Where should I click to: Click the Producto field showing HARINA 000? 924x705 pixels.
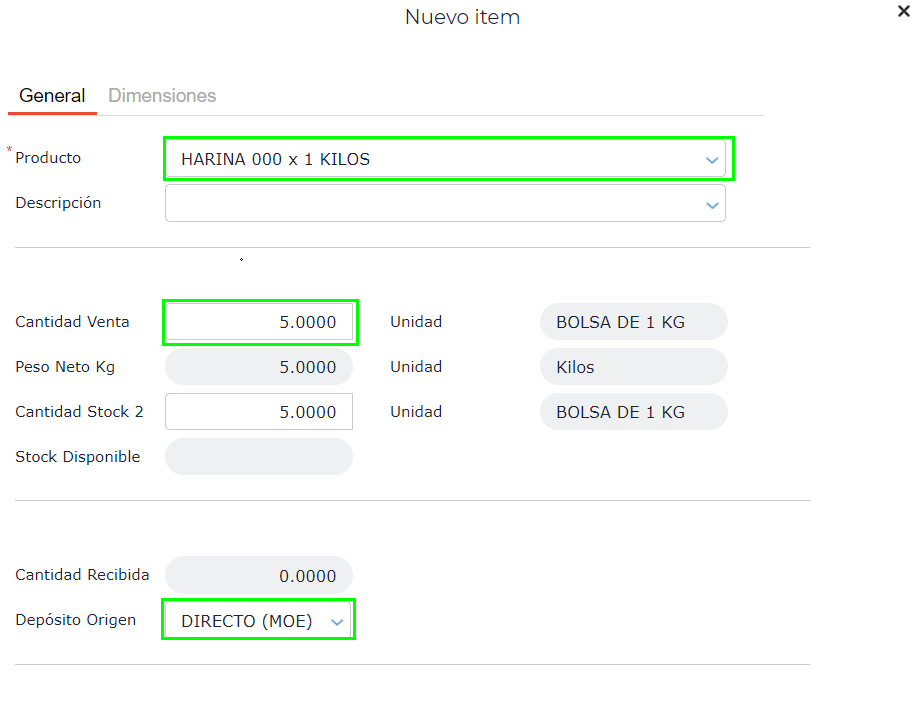(430, 159)
